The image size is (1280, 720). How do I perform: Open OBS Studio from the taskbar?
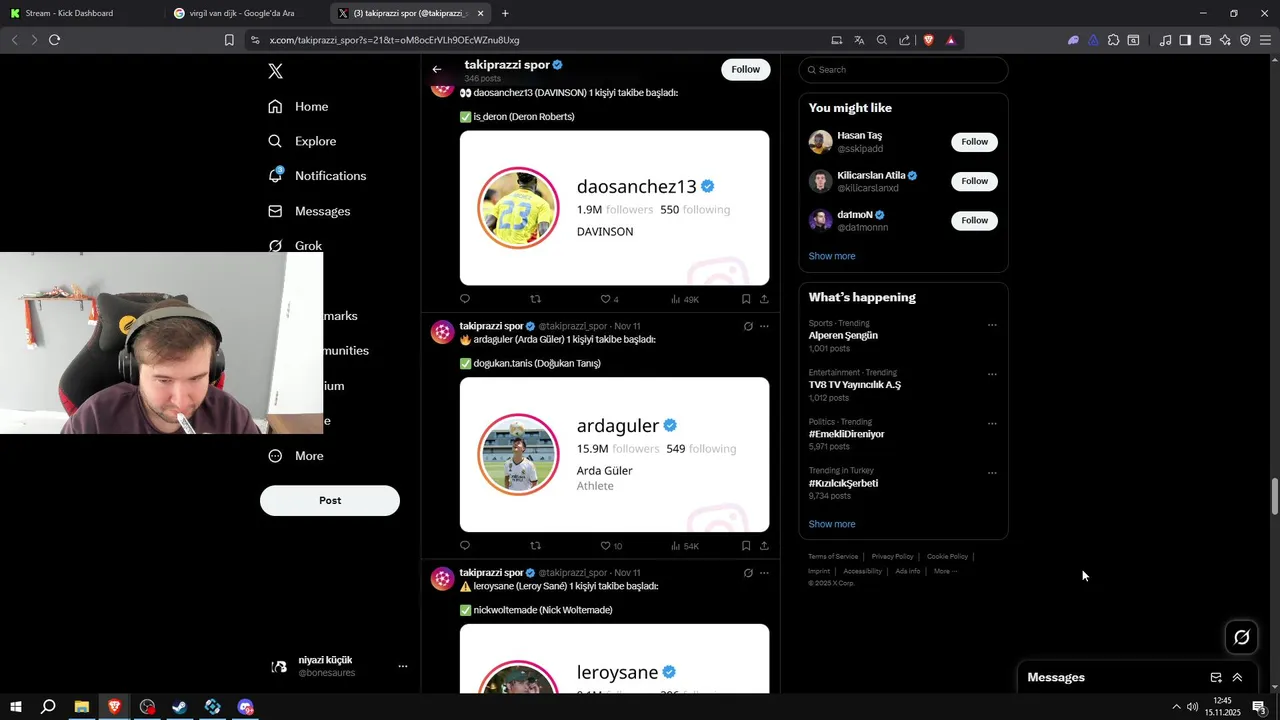[x=148, y=707]
